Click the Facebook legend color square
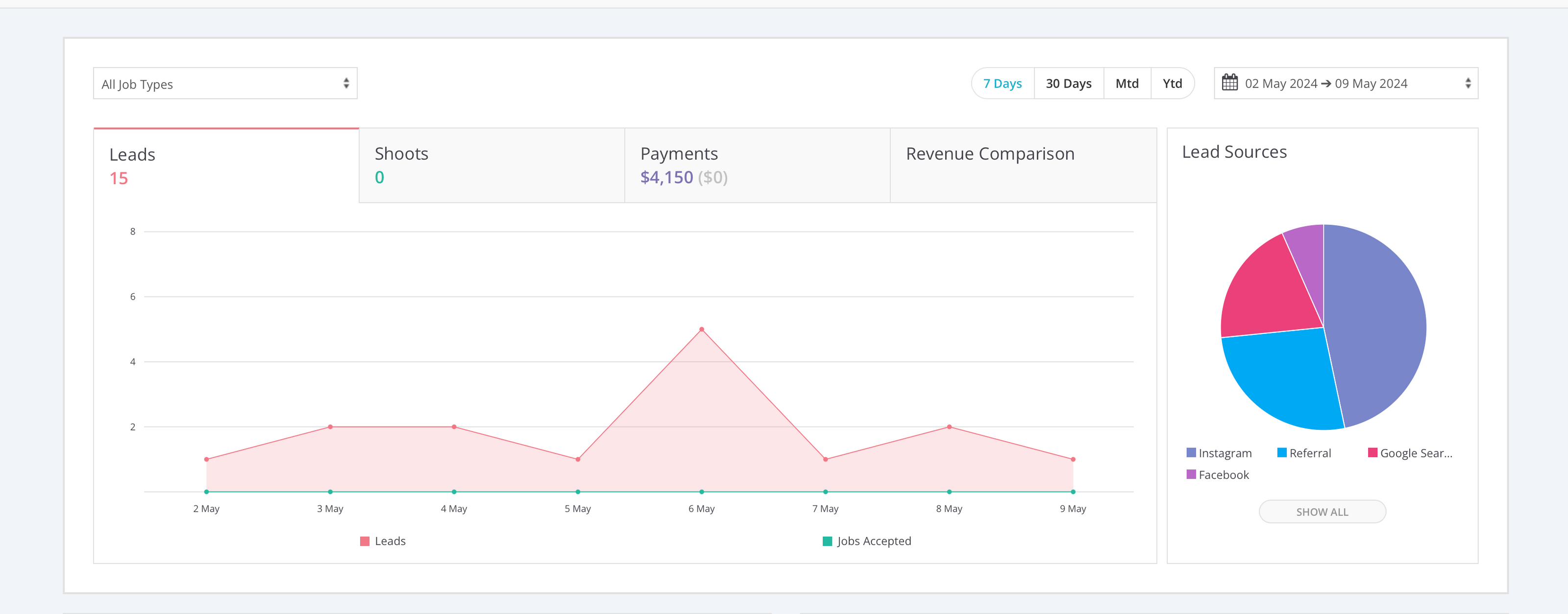 click(1191, 474)
